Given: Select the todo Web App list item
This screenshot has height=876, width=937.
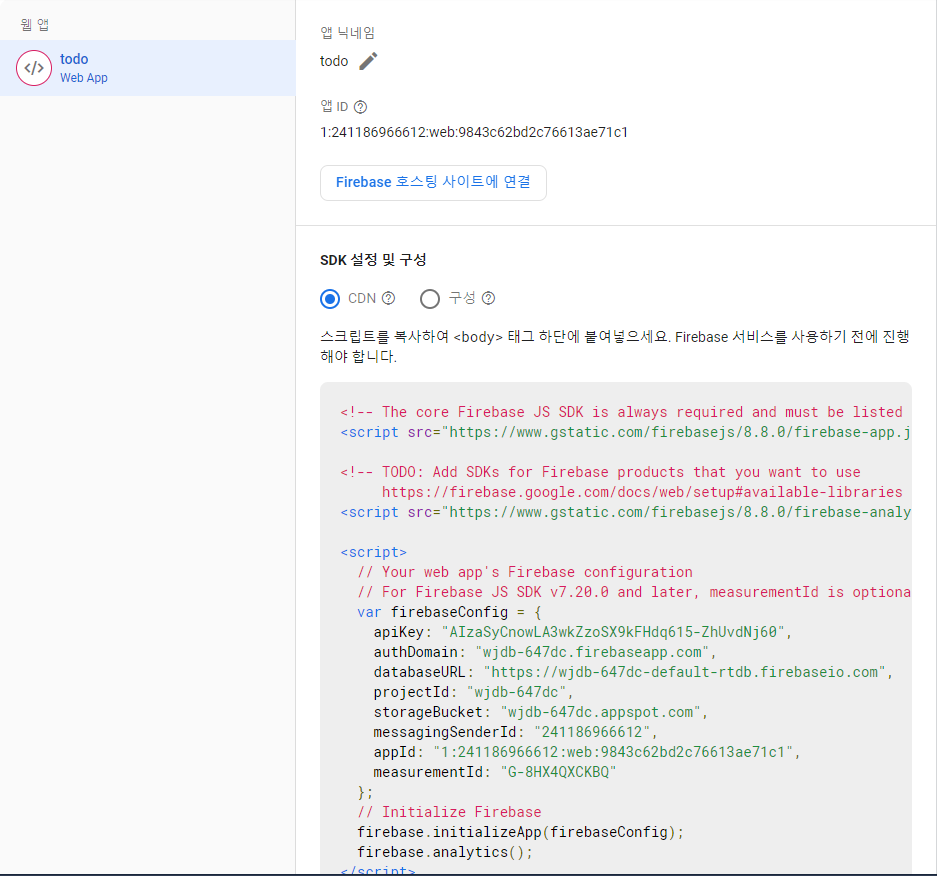Looking at the screenshot, I should tap(148, 68).
